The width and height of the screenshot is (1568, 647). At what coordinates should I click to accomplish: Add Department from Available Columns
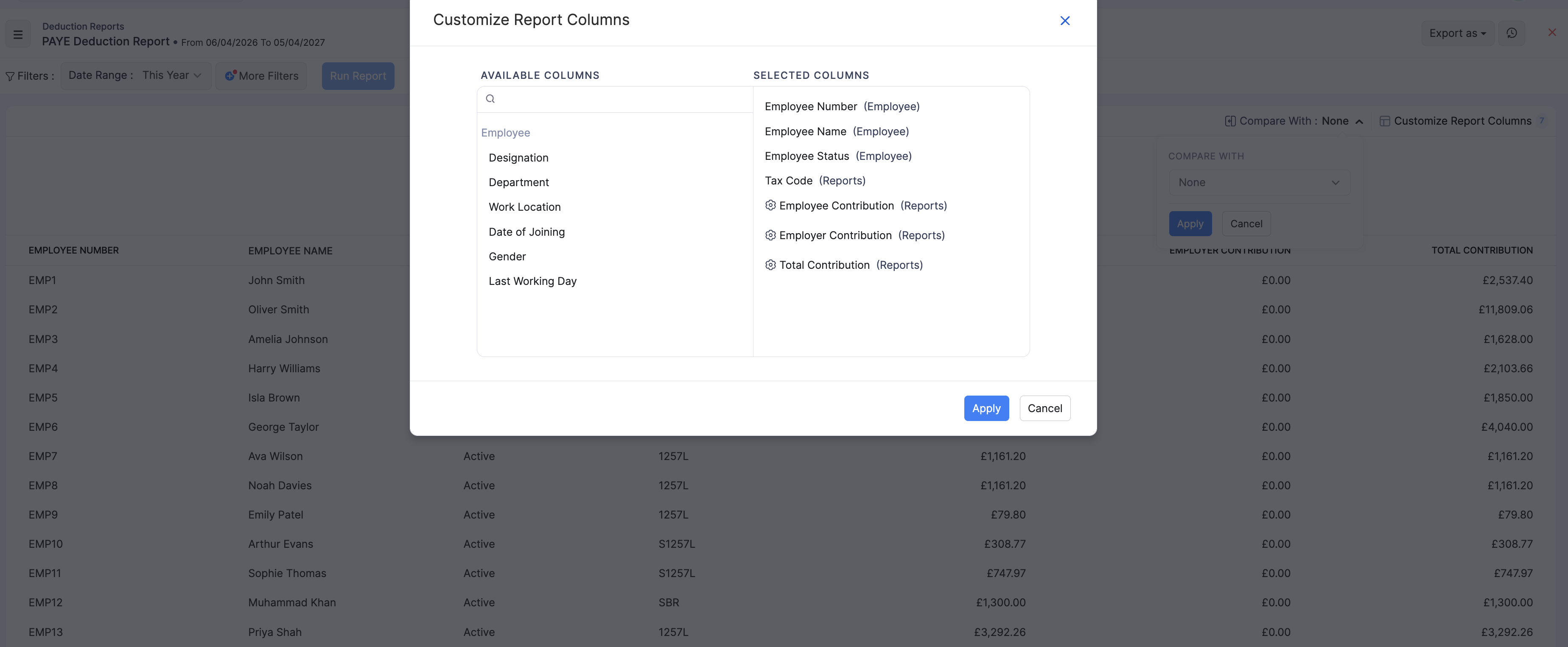click(x=518, y=182)
